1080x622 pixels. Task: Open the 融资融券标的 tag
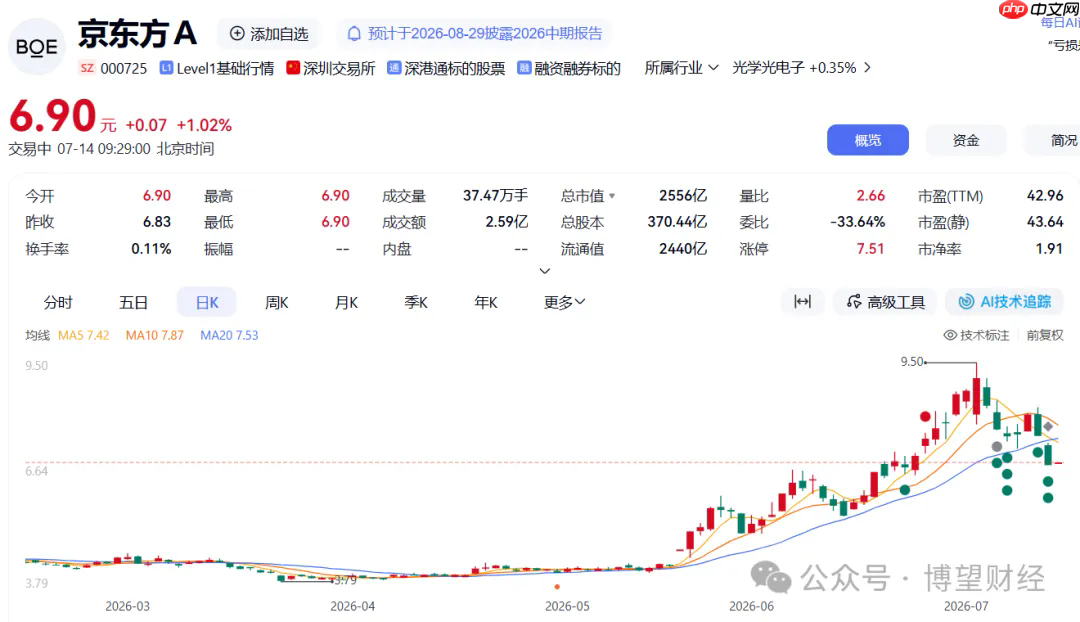(577, 68)
